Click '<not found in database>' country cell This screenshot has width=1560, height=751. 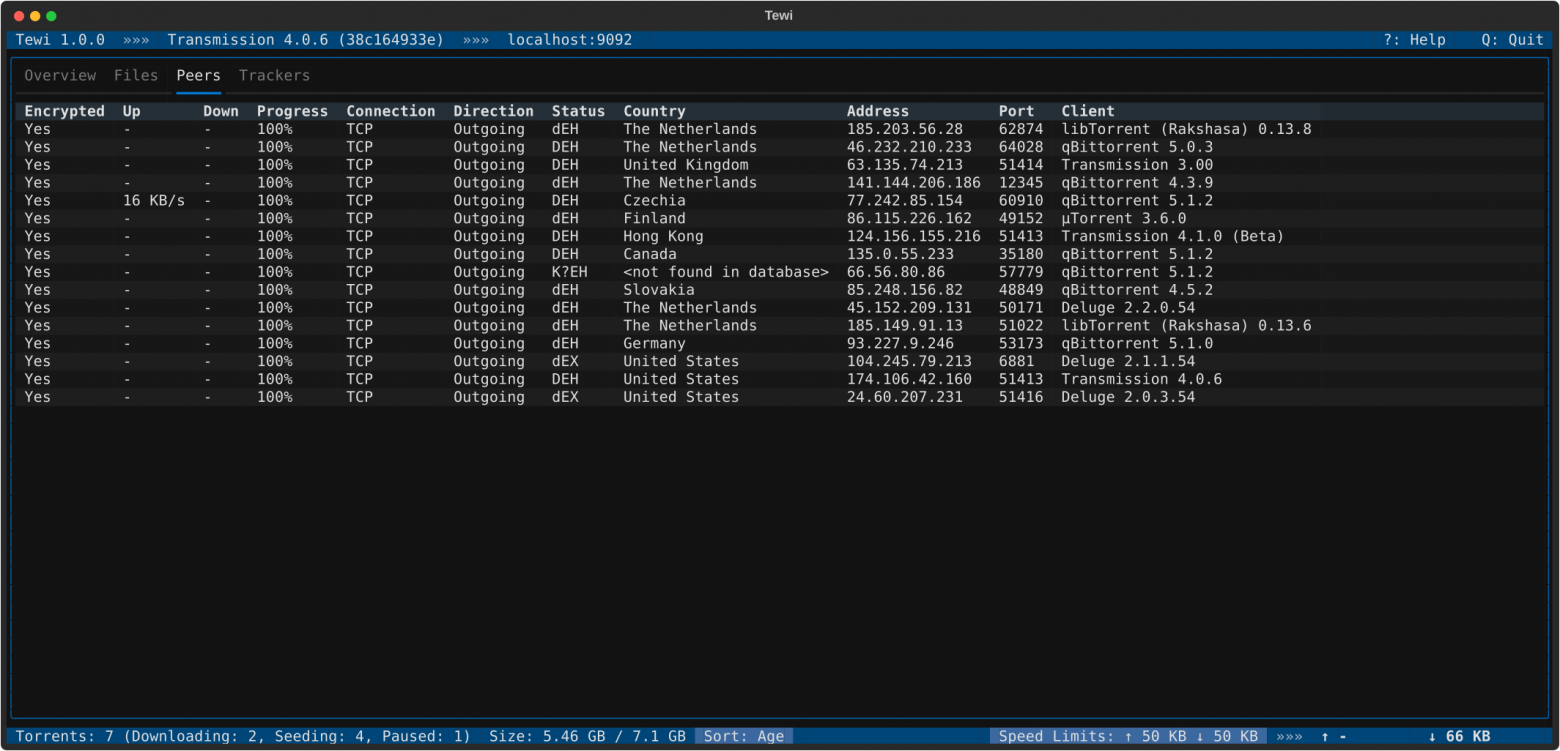(726, 272)
